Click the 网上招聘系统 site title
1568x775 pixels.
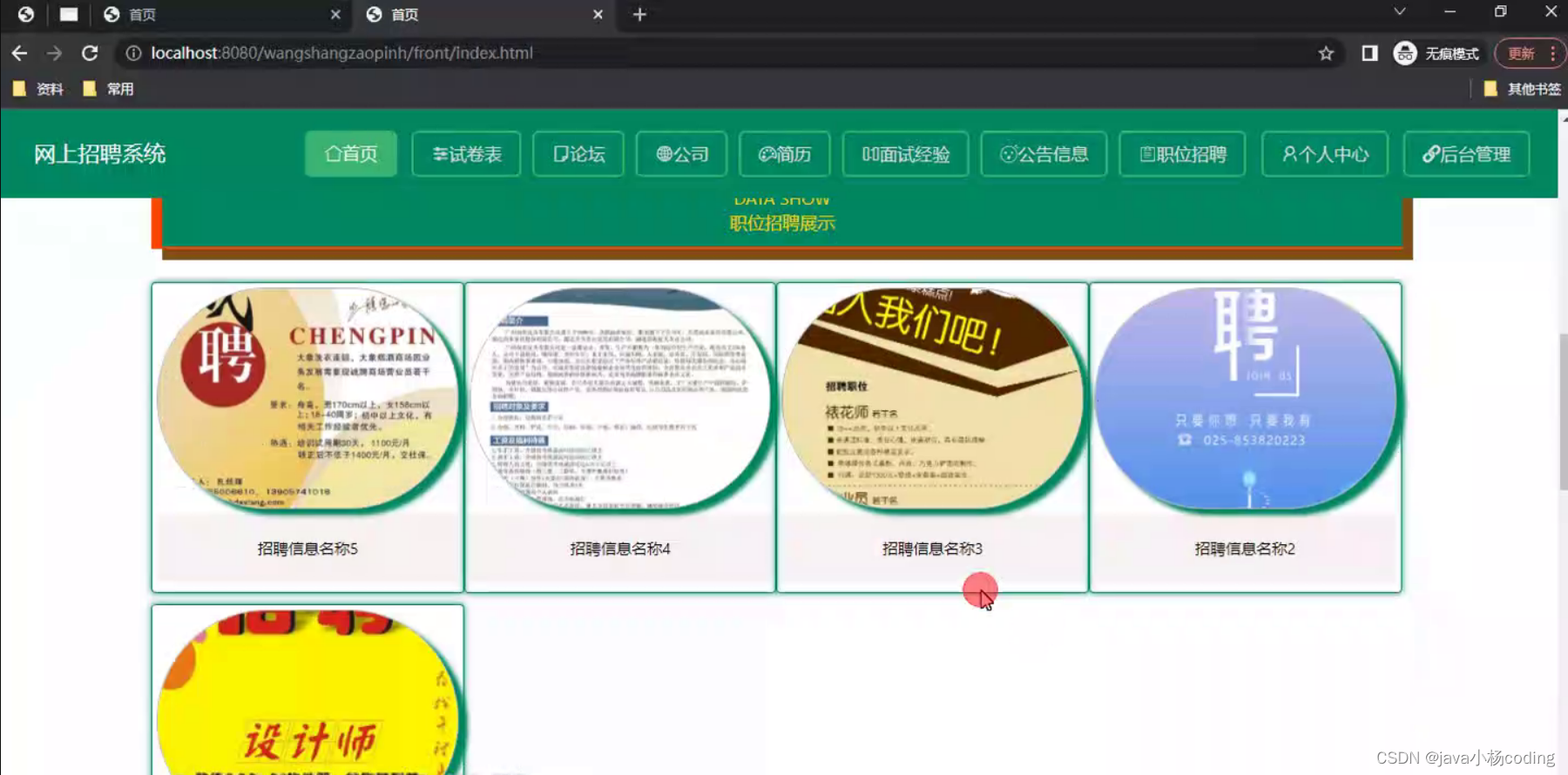[x=100, y=154]
